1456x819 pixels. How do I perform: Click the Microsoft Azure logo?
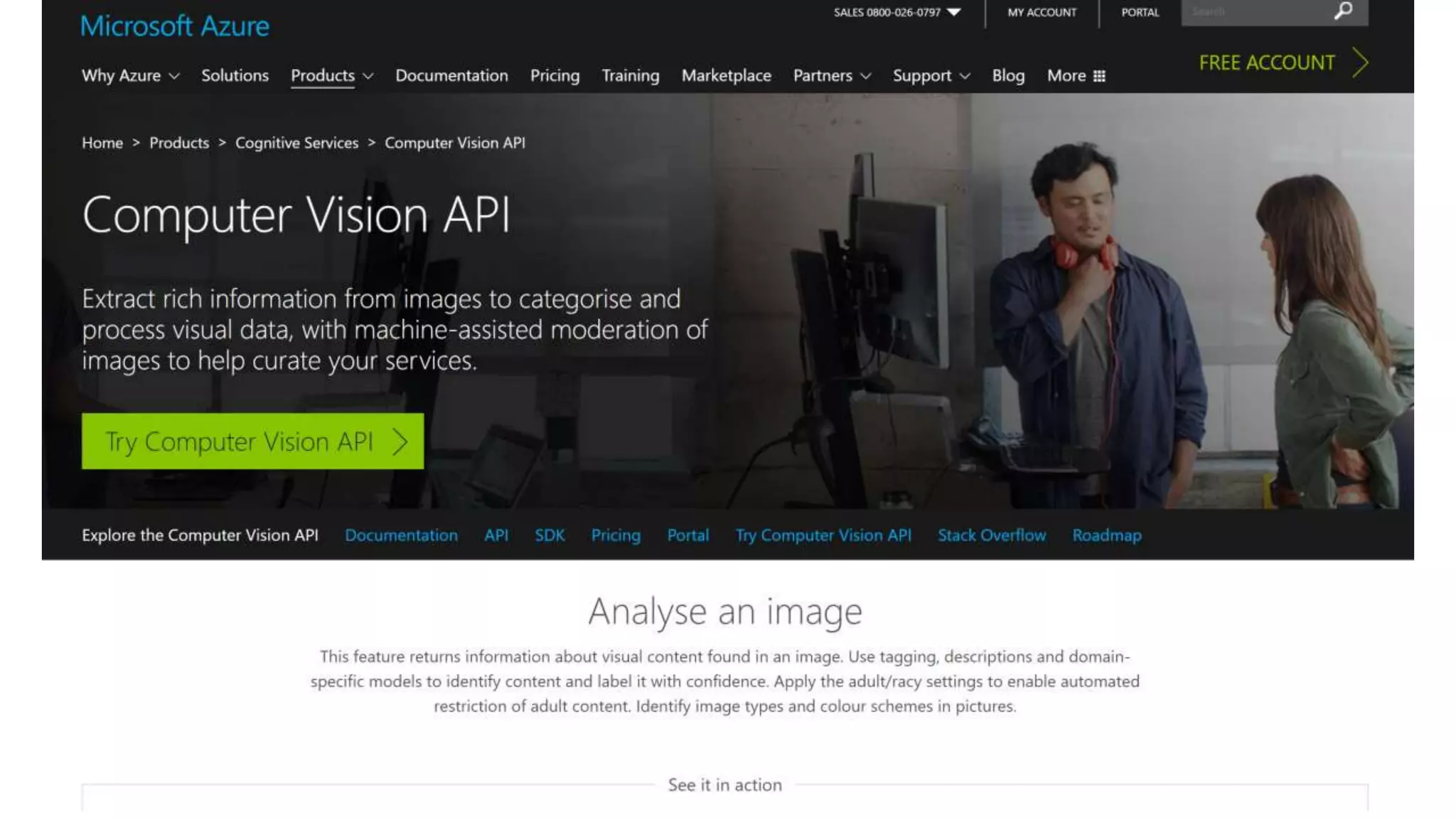[x=175, y=26]
